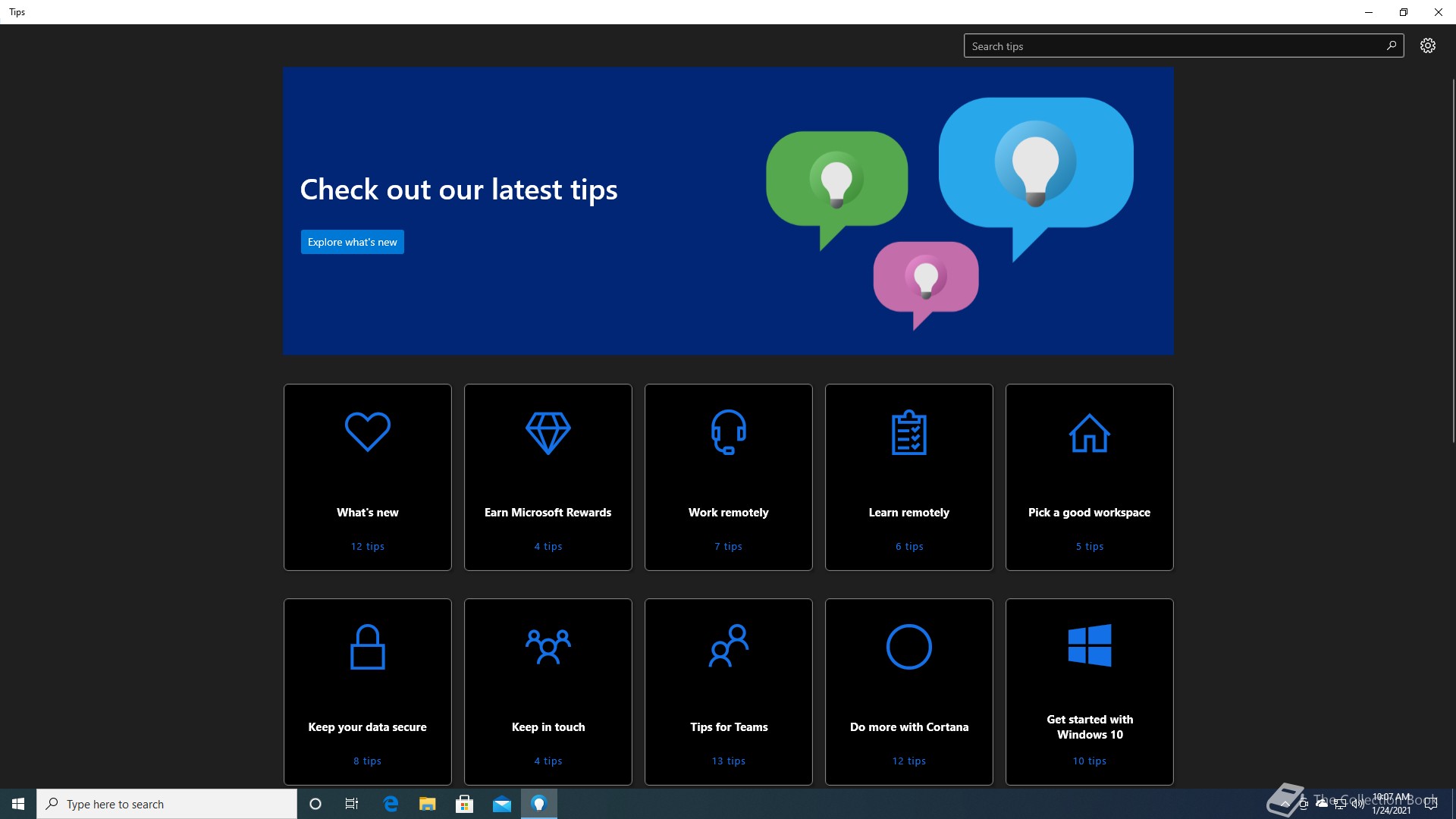The height and width of the screenshot is (819, 1456).
Task: Open Tips for Teams title
Action: (x=728, y=727)
